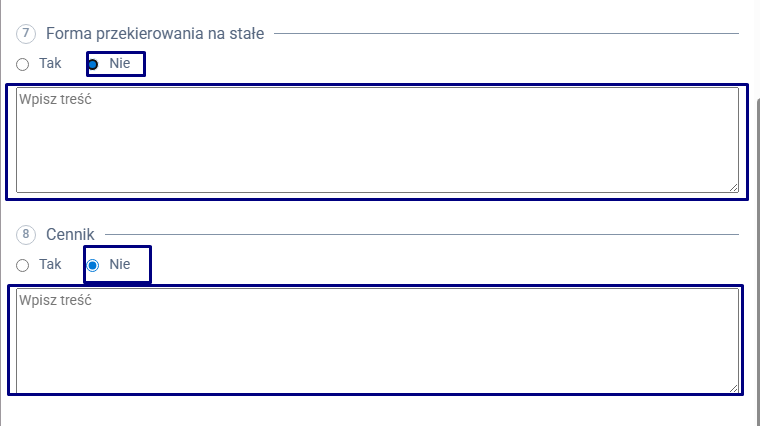
Task: Click the vertical scrollbar thumb on right edge
Action: (x=756, y=250)
